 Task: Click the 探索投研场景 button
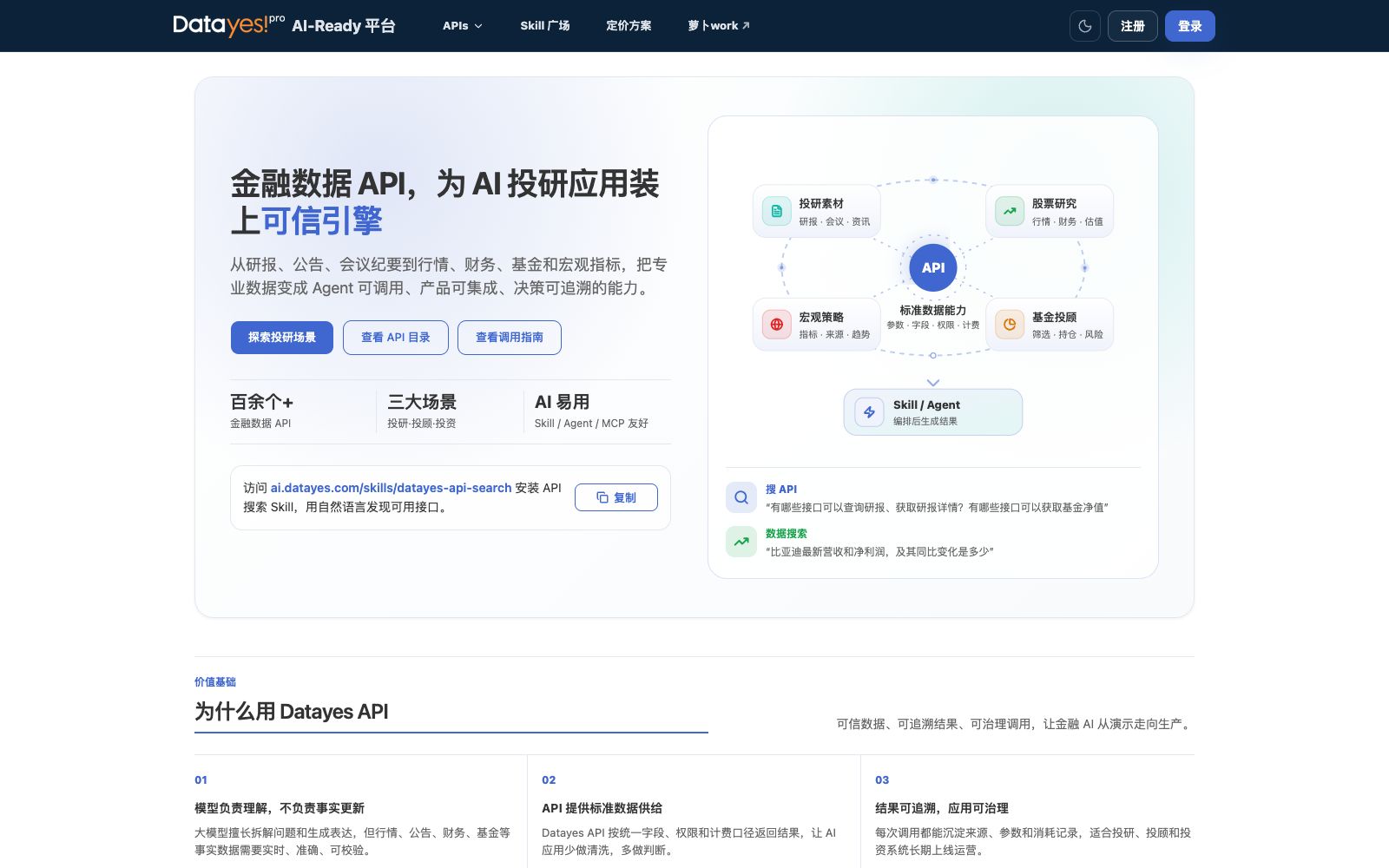point(282,338)
